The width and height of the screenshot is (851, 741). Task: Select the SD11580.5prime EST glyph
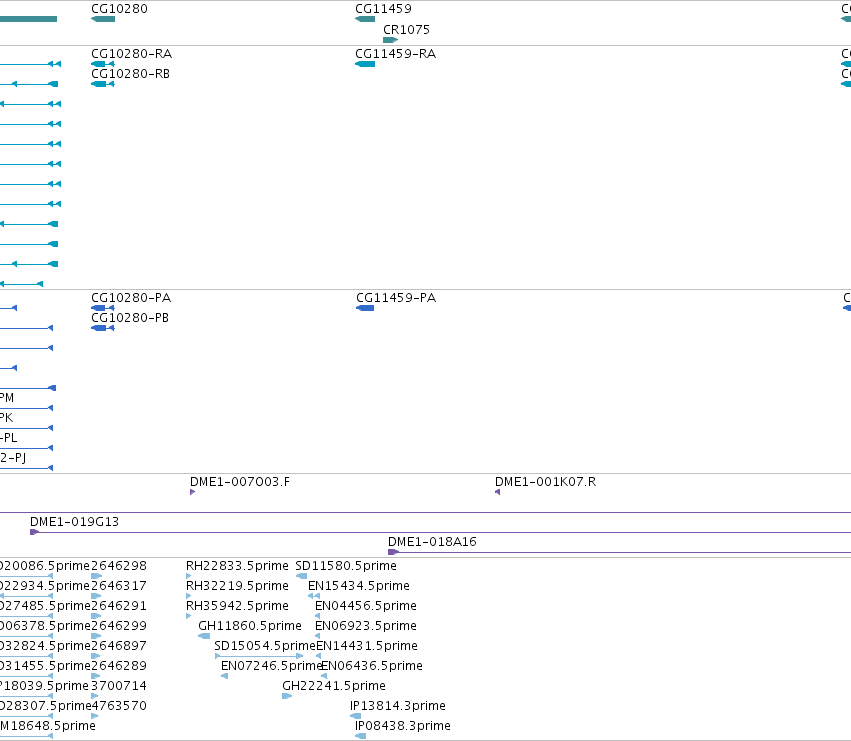[301, 576]
